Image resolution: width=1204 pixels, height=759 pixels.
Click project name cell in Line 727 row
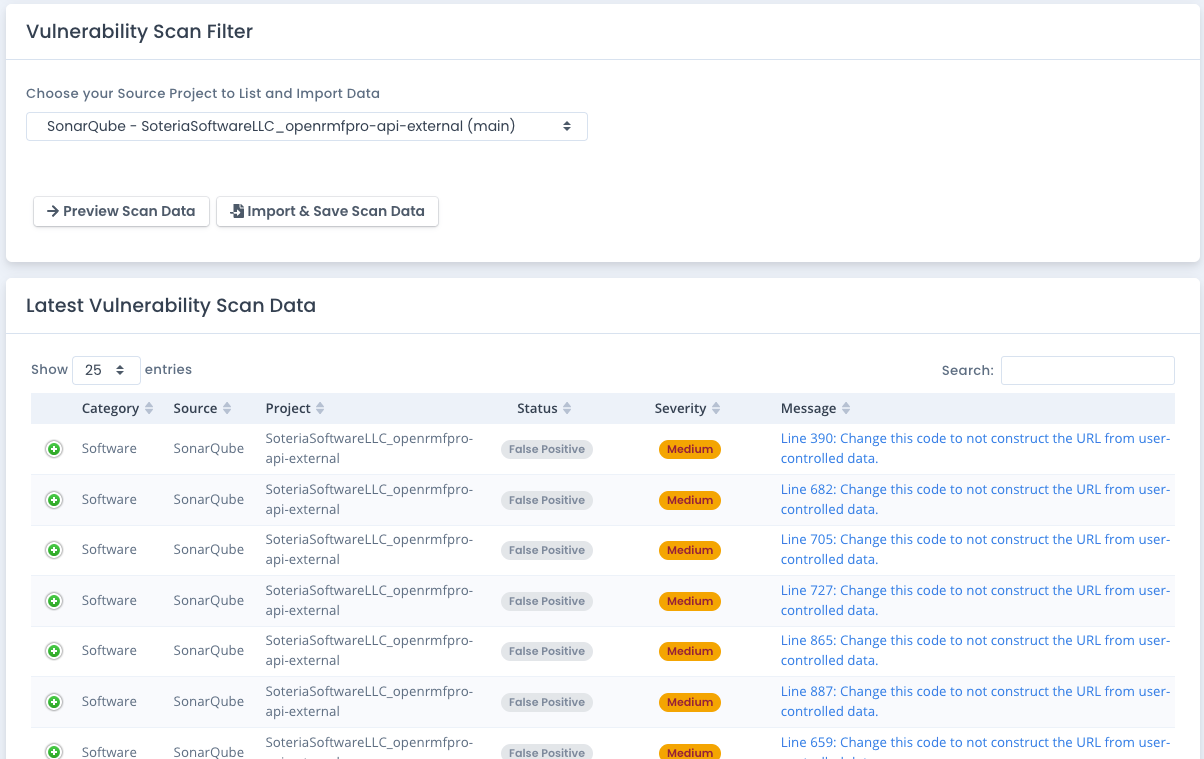[369, 600]
